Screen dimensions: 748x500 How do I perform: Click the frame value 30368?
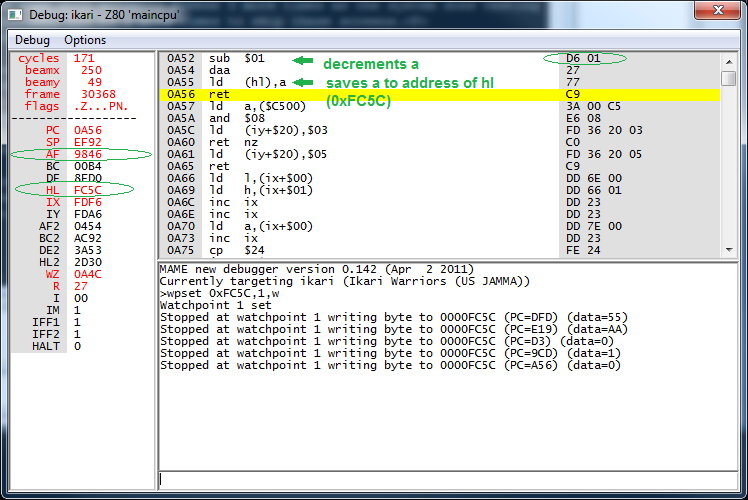point(98,94)
